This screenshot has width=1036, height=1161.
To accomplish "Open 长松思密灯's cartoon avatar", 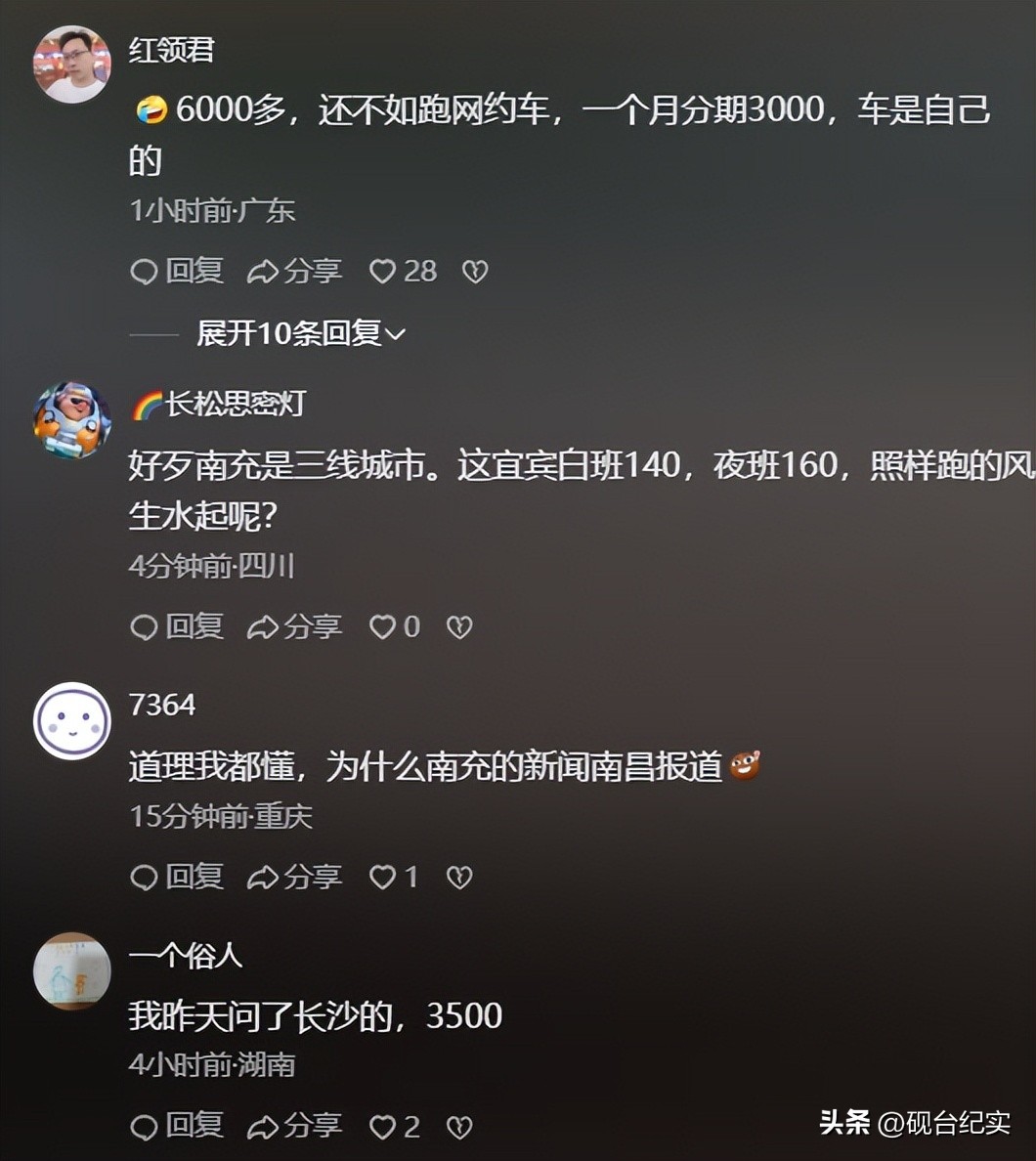I will 71,420.
